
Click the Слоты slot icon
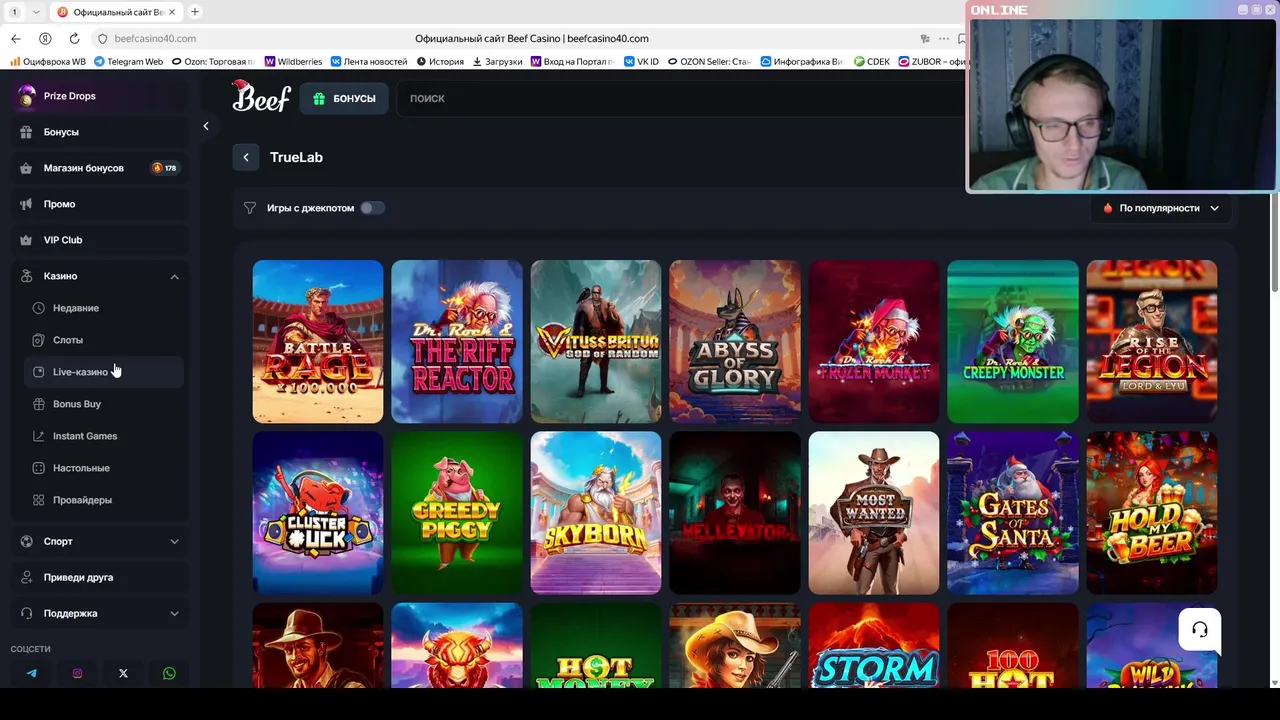click(x=39, y=340)
